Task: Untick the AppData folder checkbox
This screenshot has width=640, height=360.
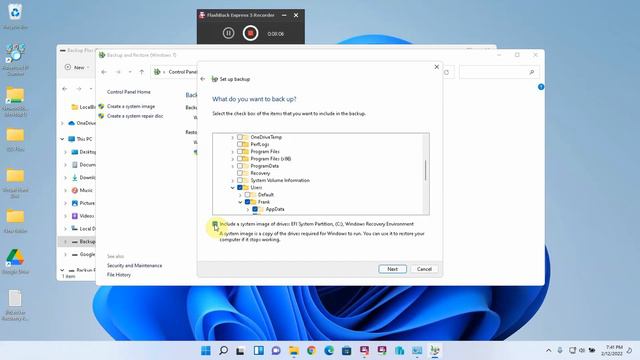Action: (x=255, y=209)
